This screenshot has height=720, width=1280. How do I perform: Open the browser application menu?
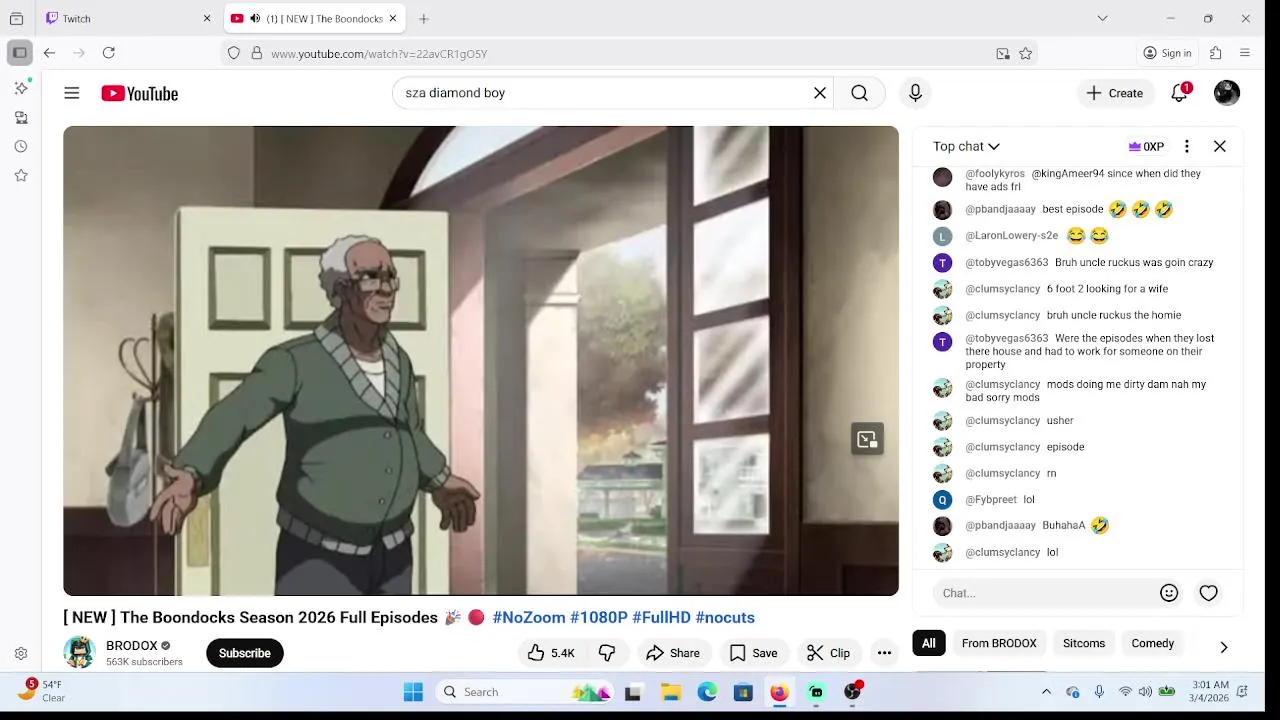pyautogui.click(x=1245, y=53)
